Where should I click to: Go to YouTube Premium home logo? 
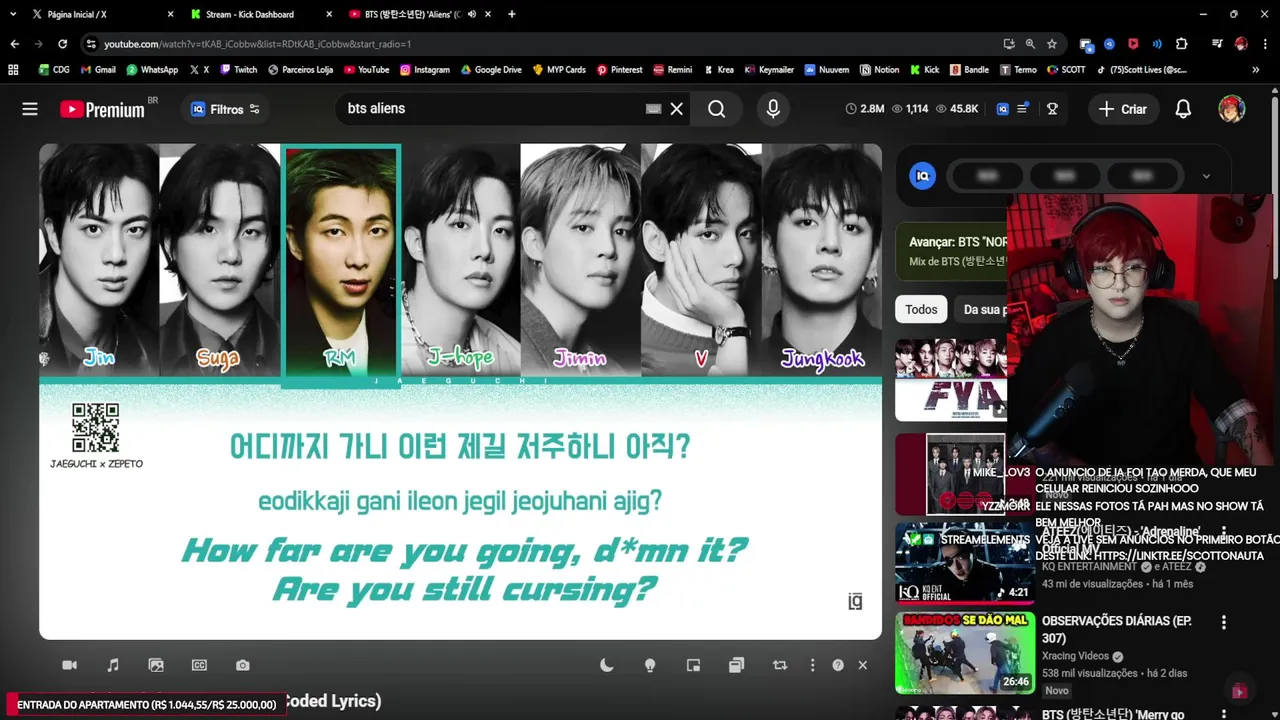[x=103, y=109]
